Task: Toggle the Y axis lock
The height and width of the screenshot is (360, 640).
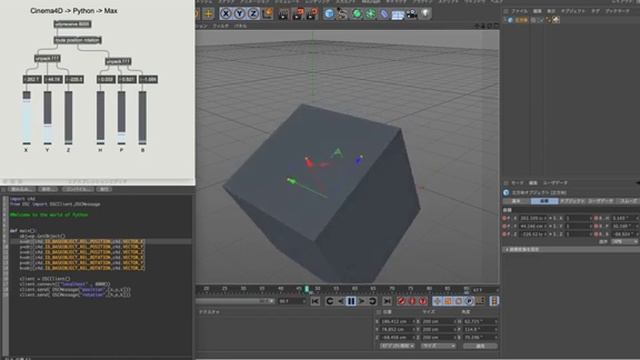Action: [x=240, y=13]
